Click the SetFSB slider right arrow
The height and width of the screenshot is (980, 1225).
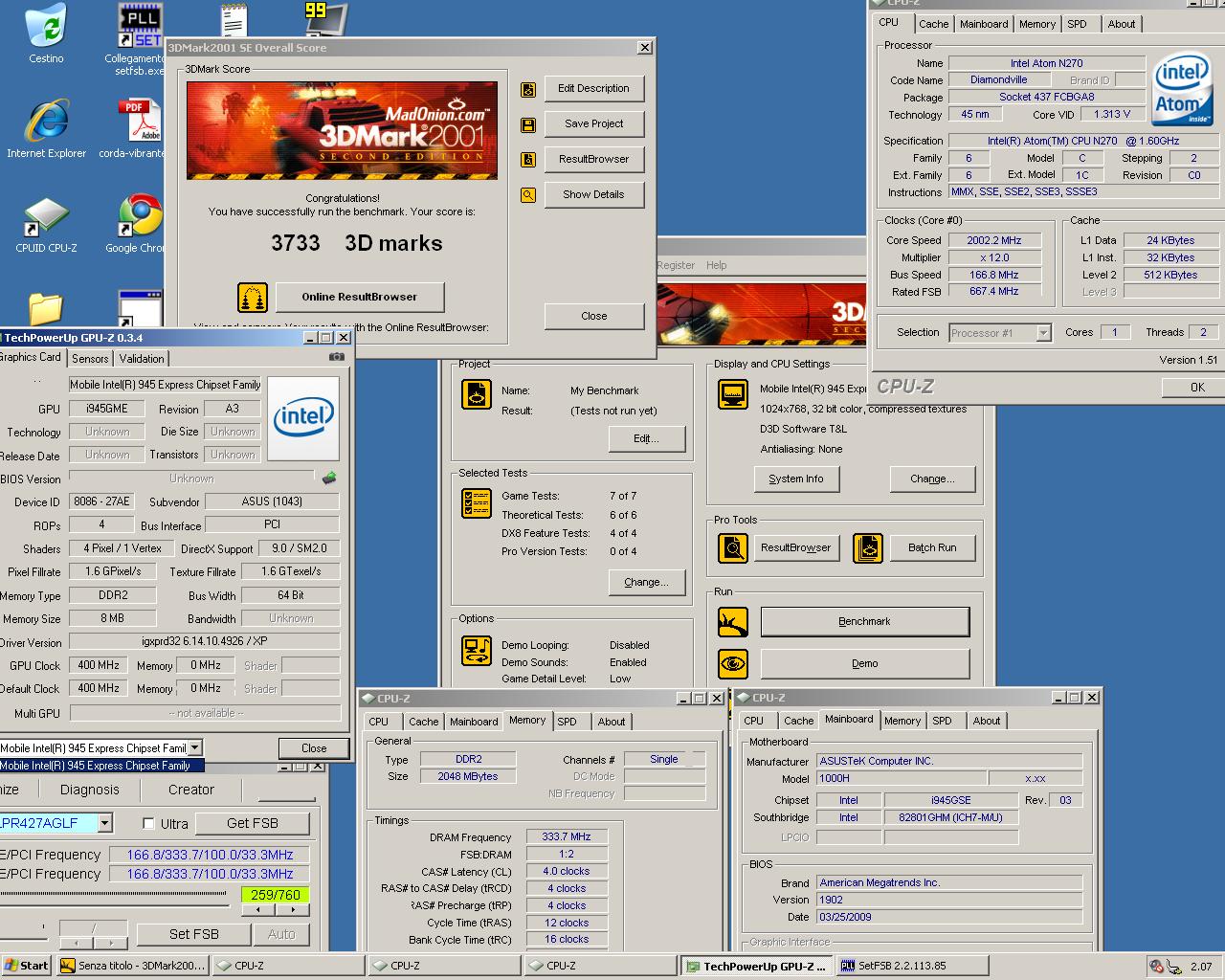coord(293,910)
